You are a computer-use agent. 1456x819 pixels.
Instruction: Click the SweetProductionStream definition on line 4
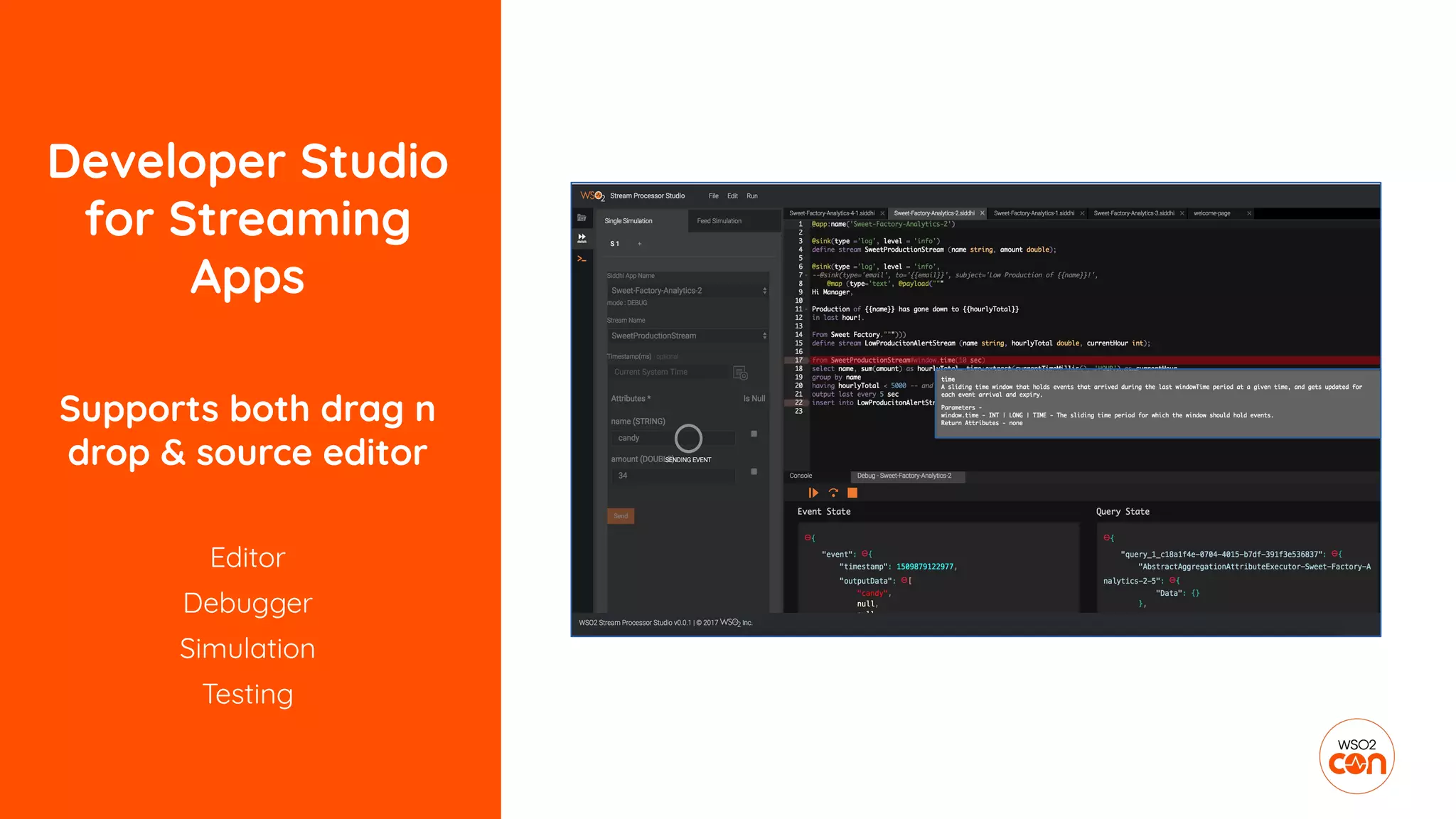(934, 250)
